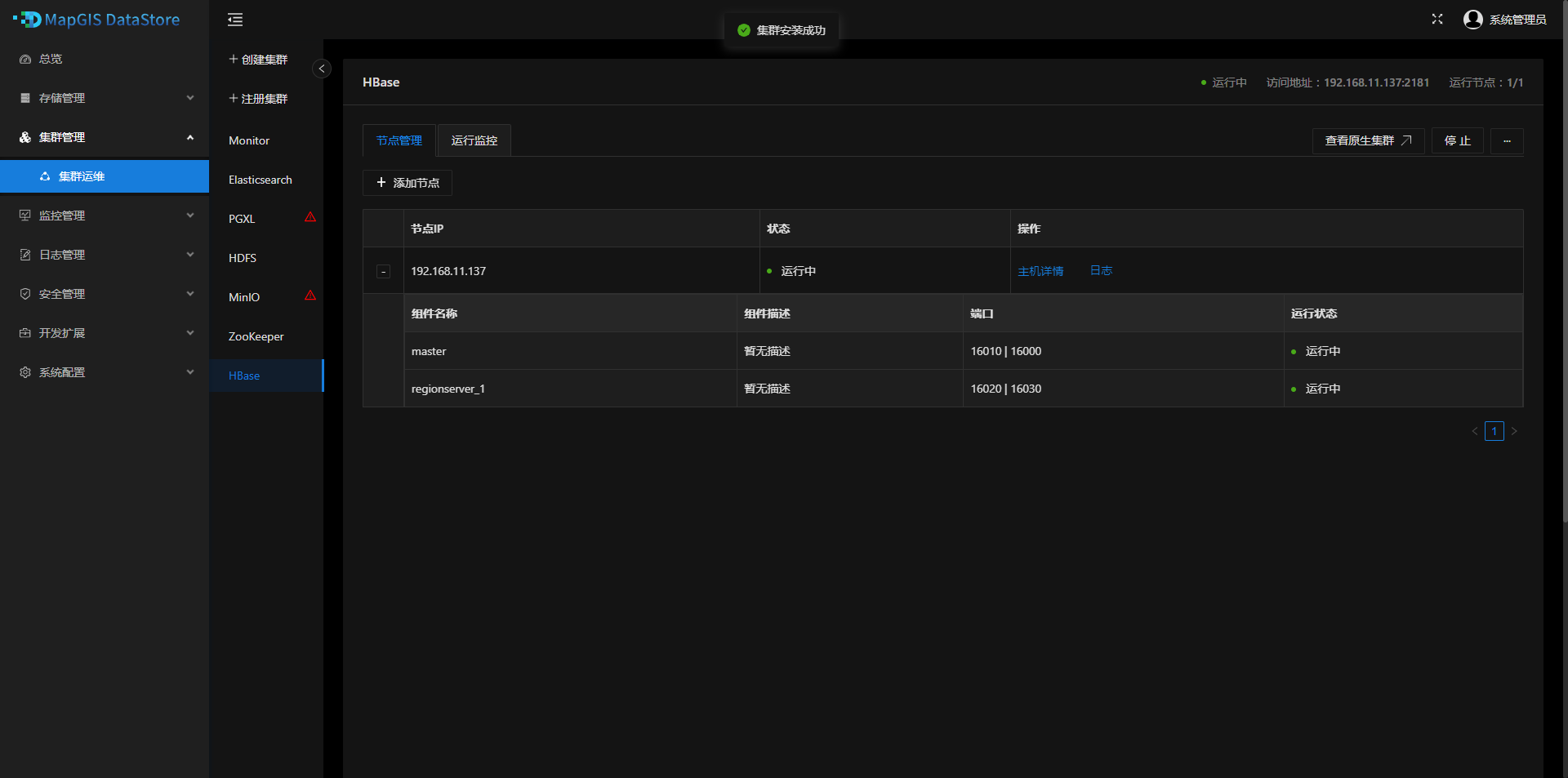Screen dimensions: 1568x778
Task: Expand 日志管理 menu chevron
Action: point(190,255)
